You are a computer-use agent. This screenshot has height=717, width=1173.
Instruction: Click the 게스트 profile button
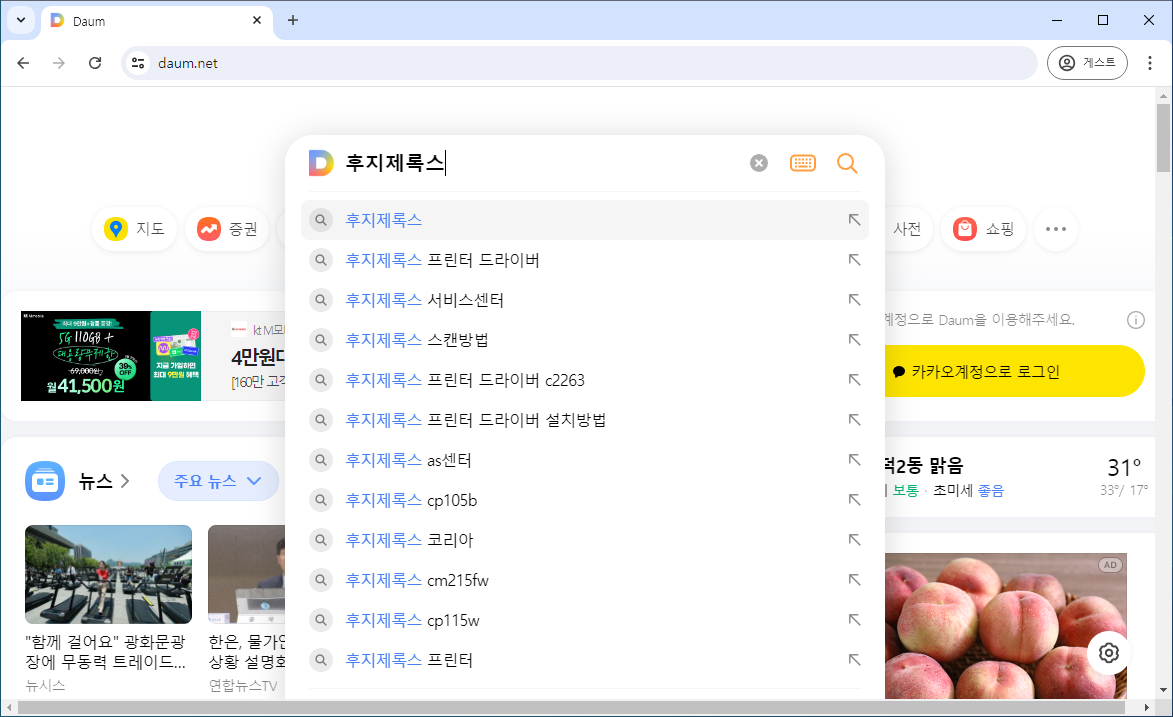1087,63
